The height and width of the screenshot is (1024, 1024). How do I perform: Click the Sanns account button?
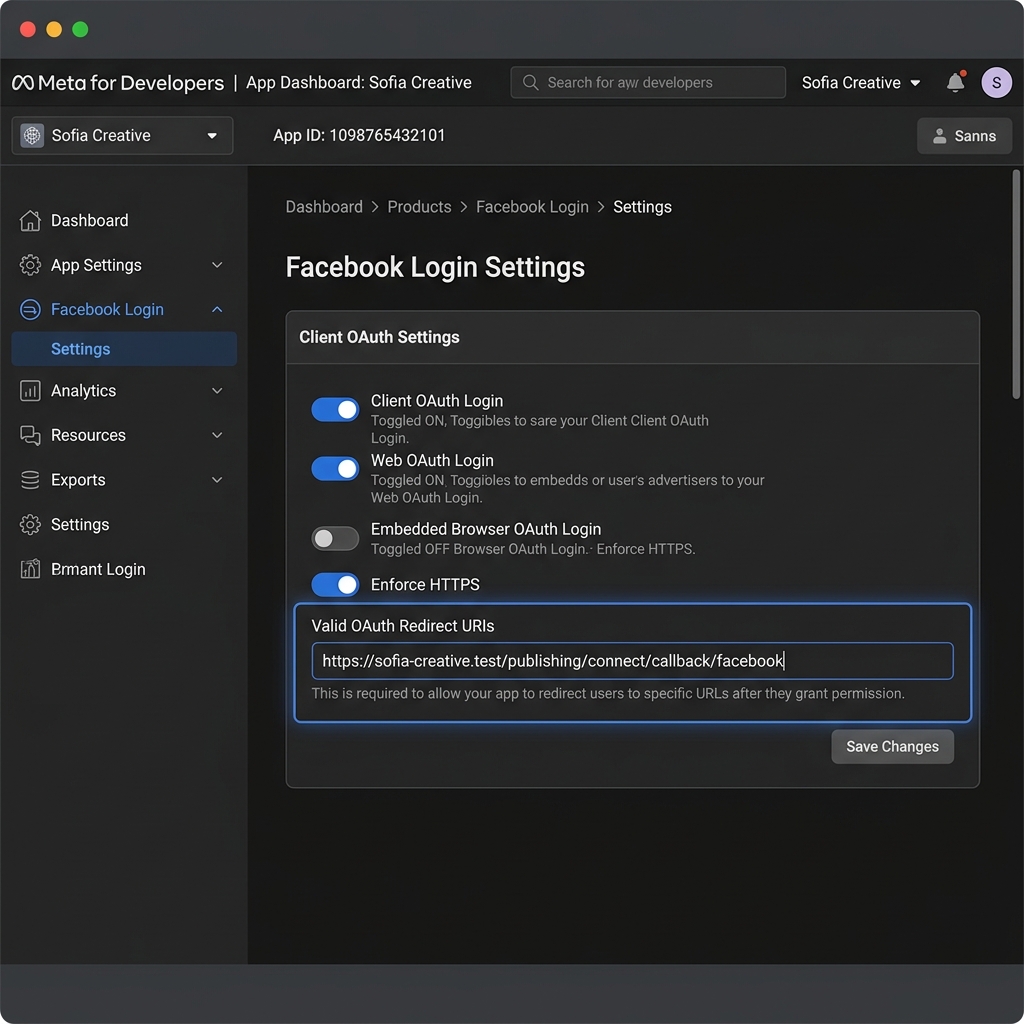click(964, 135)
